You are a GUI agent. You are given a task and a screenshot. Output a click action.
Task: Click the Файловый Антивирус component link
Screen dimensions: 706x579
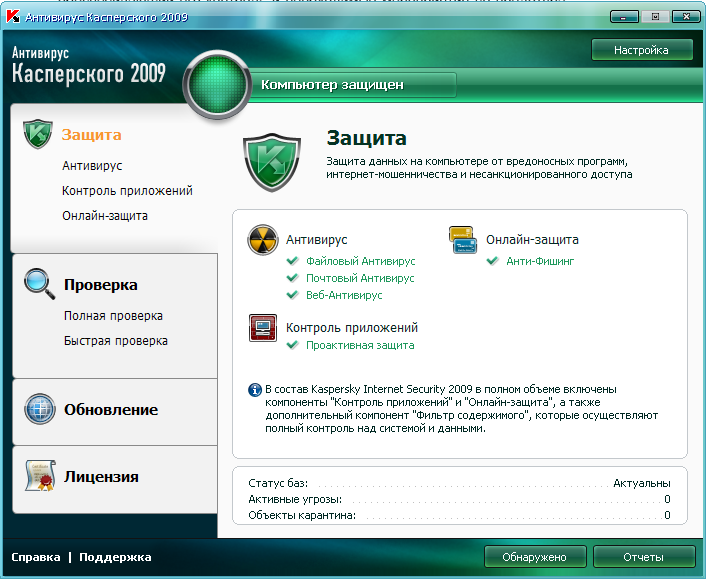[x=361, y=261]
